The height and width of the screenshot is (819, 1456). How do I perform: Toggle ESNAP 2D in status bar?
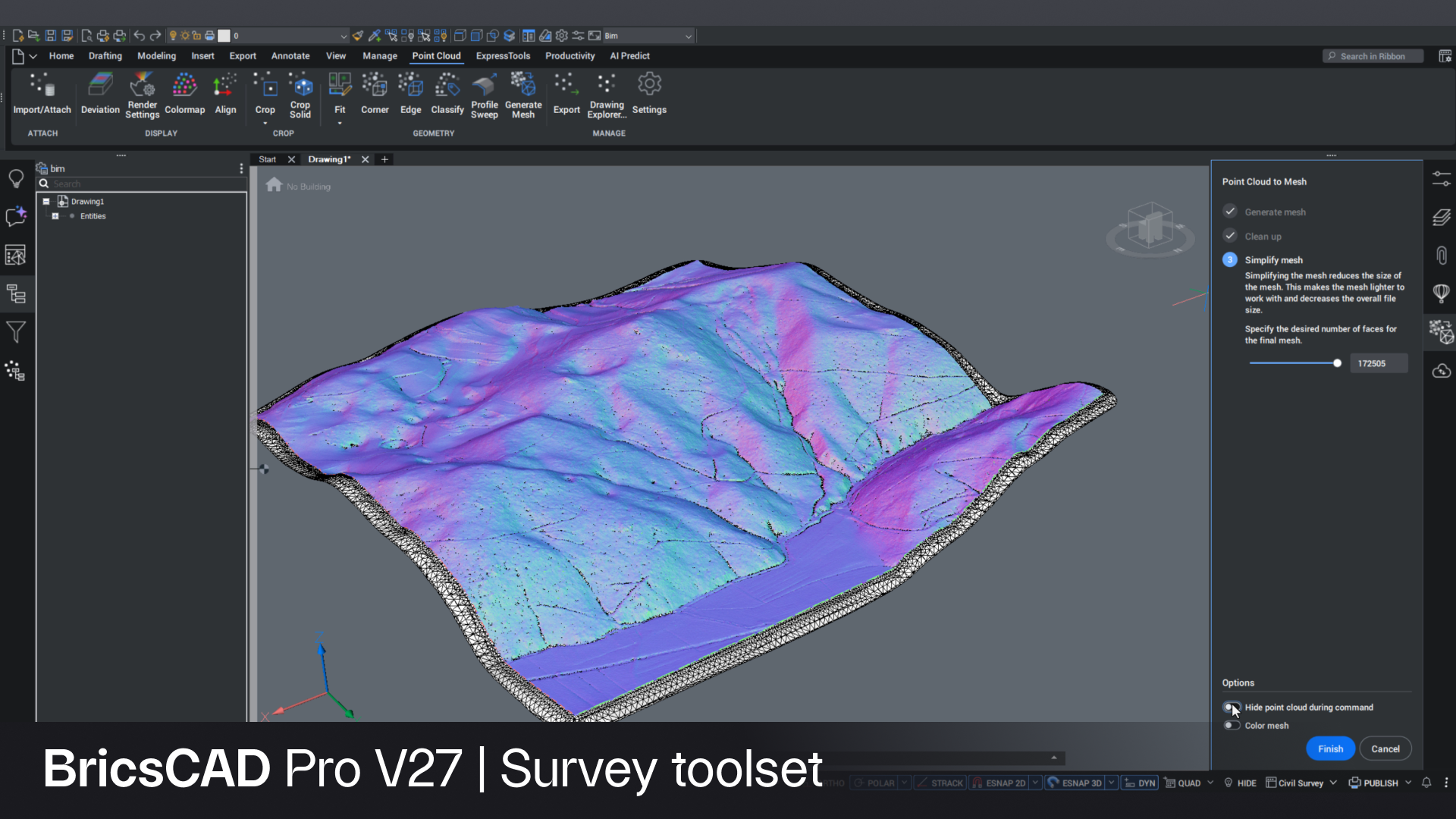[999, 783]
